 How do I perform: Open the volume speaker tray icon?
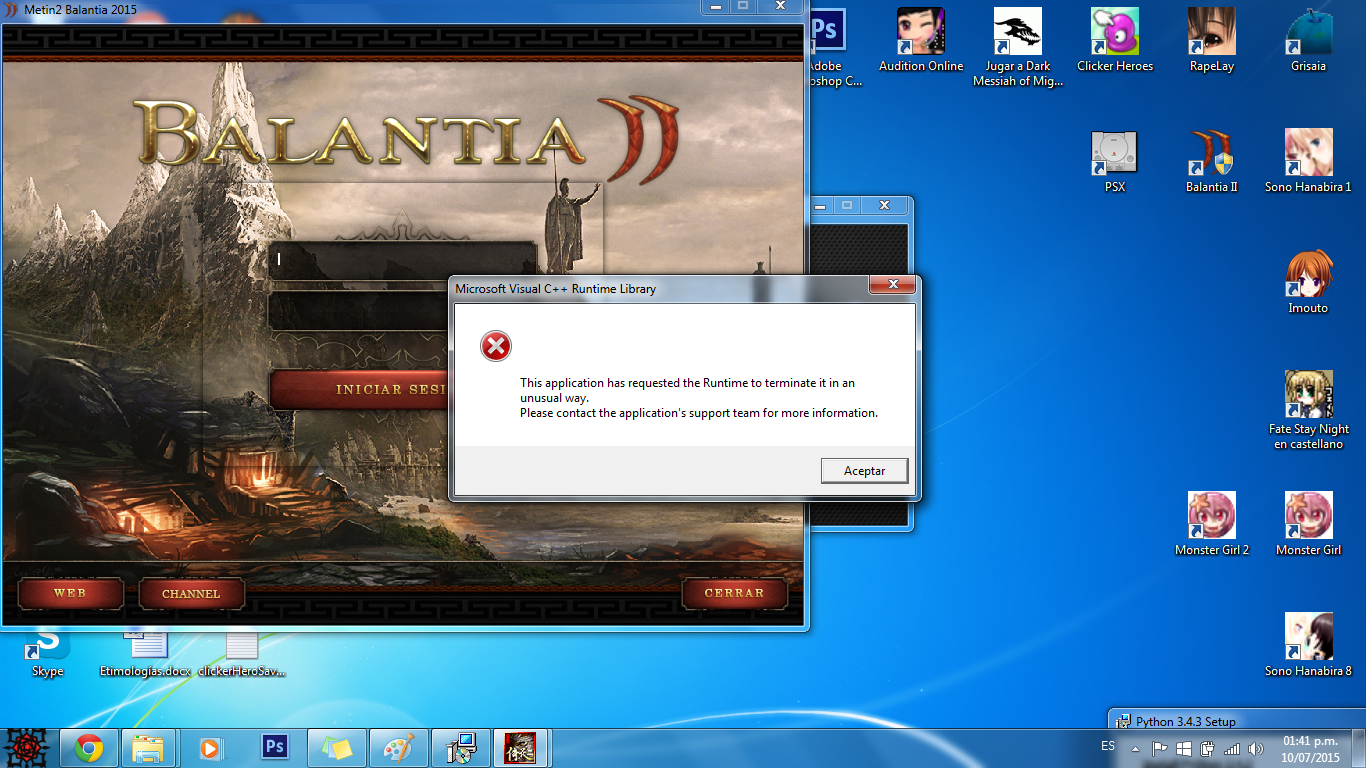pyautogui.click(x=1256, y=748)
